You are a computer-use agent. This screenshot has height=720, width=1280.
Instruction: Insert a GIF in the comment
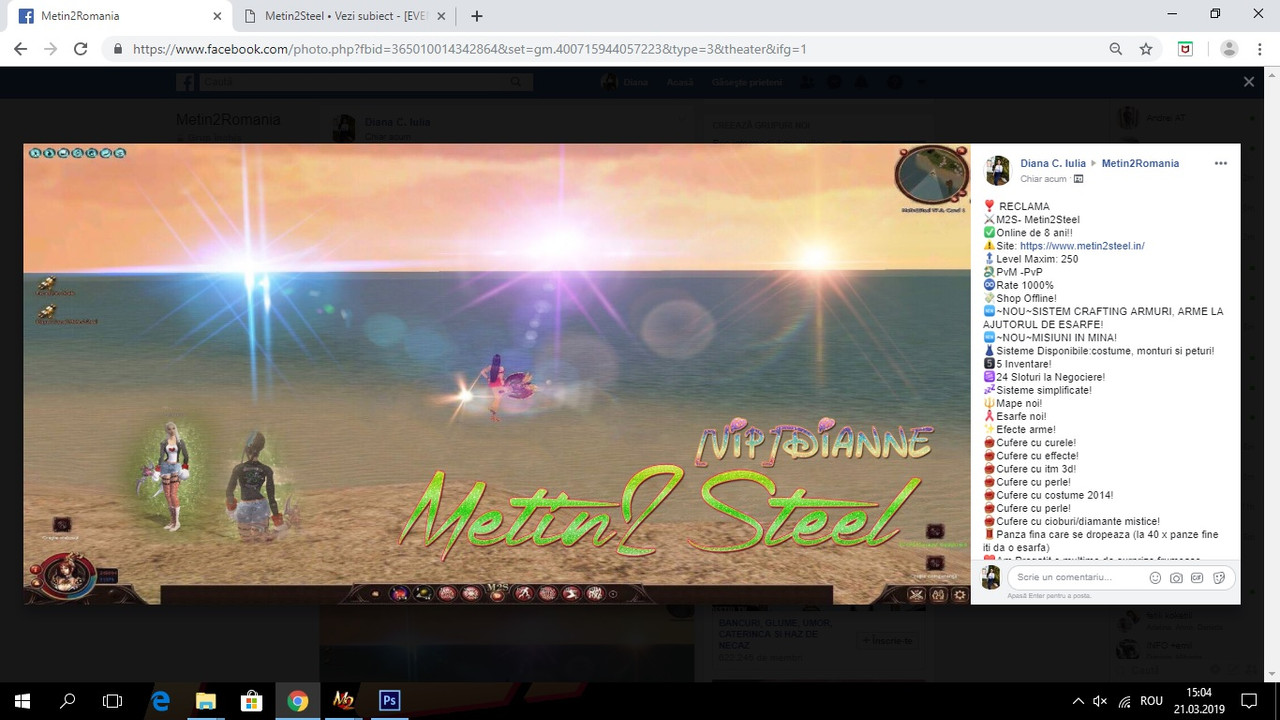(x=1198, y=577)
